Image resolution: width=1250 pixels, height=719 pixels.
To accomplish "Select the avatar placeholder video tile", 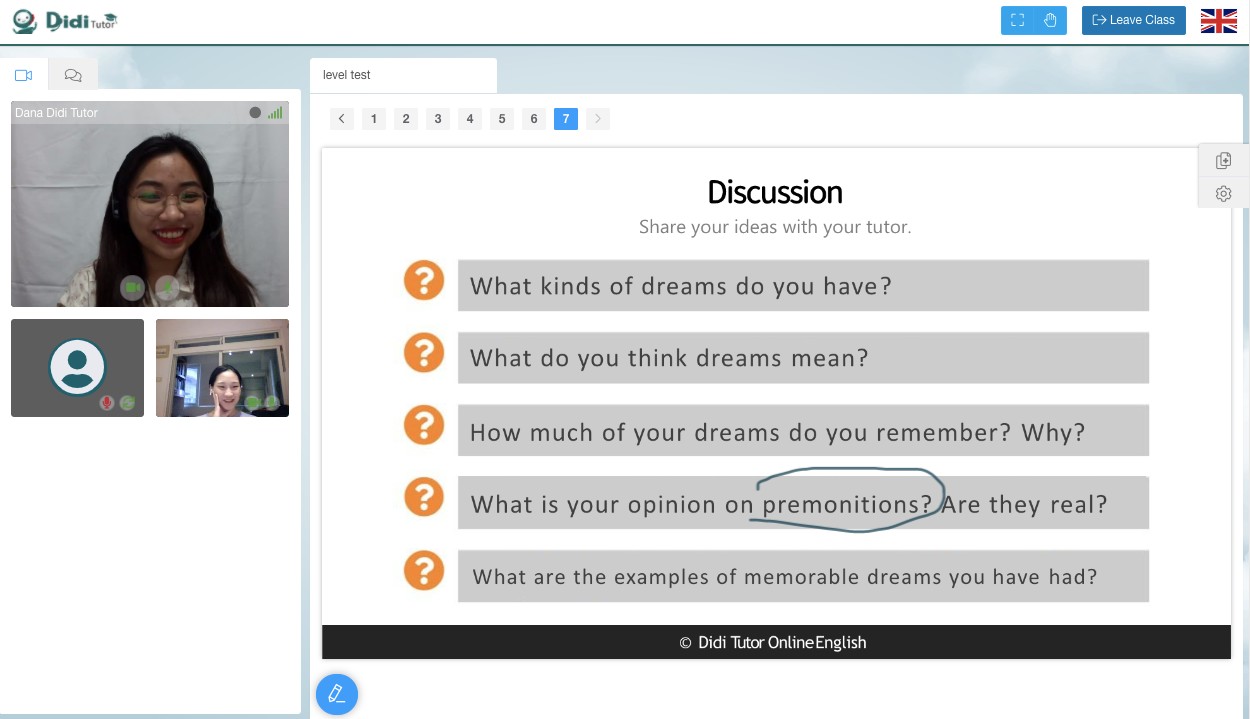I will click(x=77, y=368).
